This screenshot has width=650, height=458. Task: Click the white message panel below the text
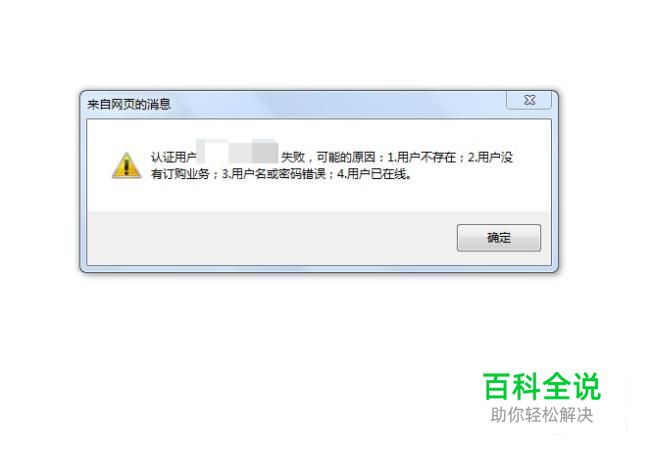319,196
